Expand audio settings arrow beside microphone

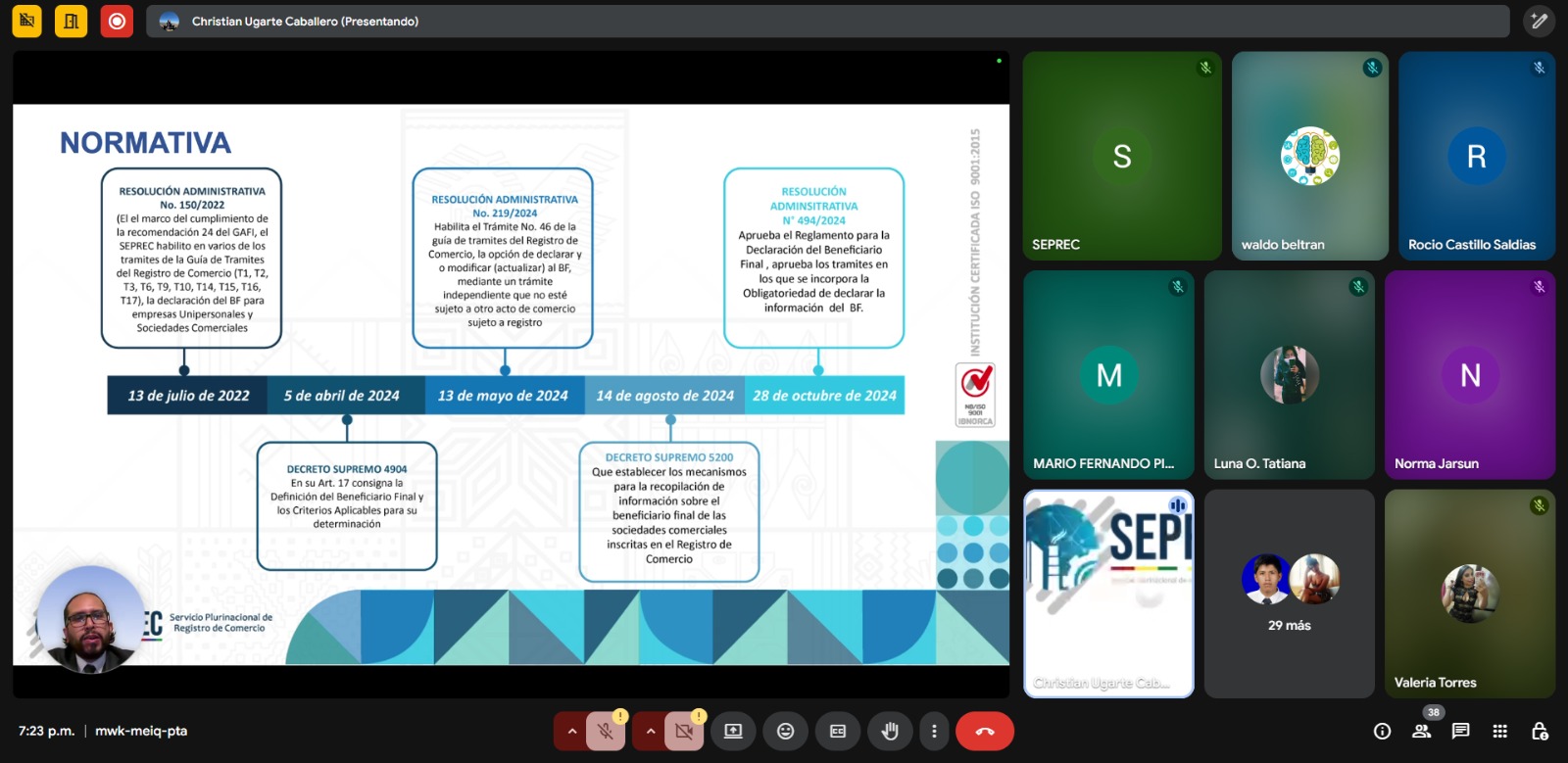(571, 732)
